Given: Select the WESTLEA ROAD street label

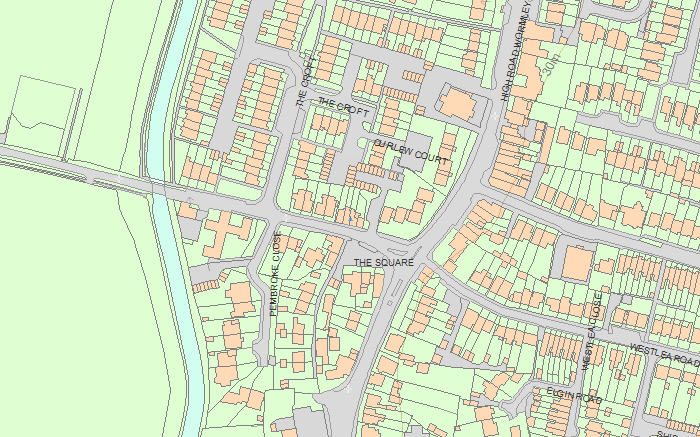Looking at the screenshot, I should coord(665,354).
